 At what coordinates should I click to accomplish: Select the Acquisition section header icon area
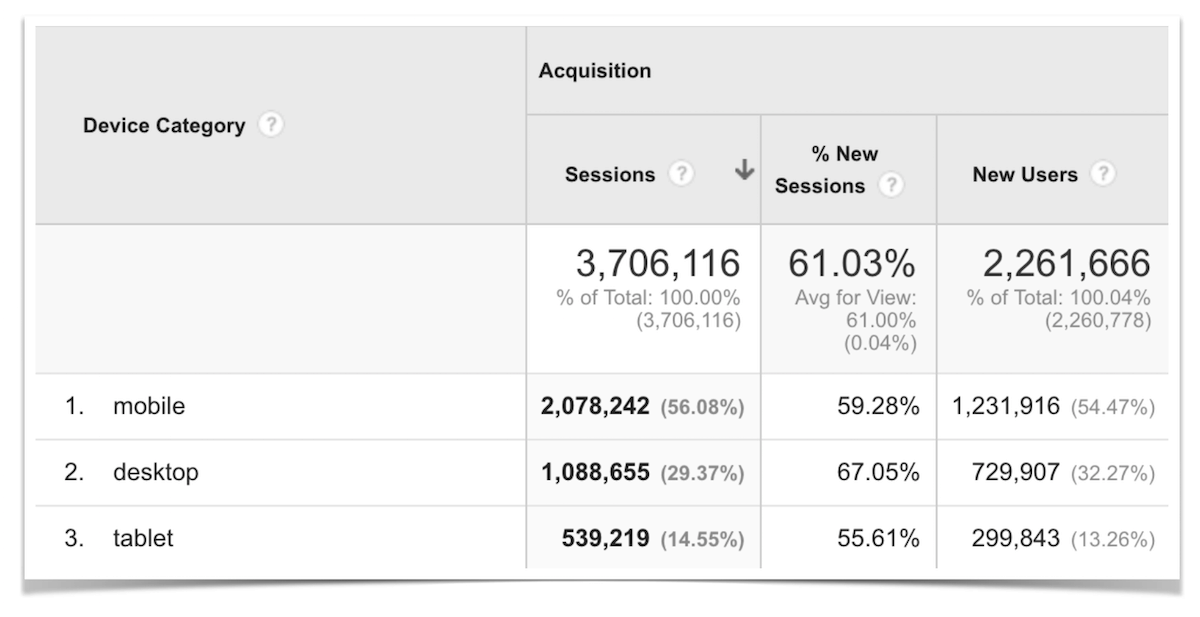tap(595, 71)
